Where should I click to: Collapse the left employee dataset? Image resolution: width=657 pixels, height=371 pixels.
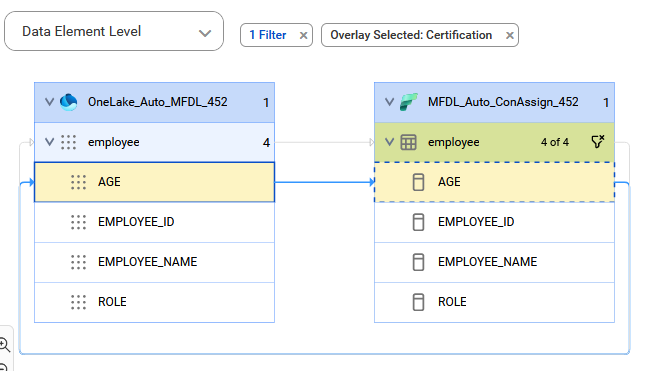tap(49, 142)
